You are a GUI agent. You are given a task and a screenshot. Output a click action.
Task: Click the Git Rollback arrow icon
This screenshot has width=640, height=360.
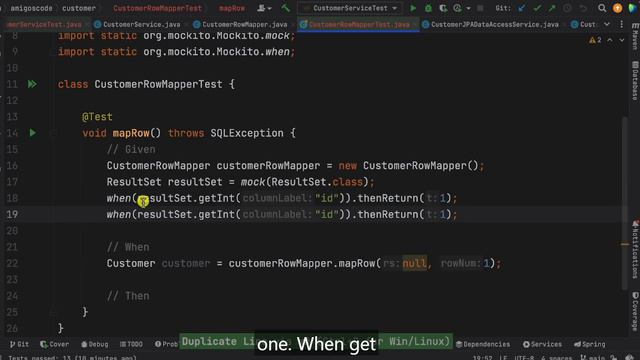(x=583, y=8)
